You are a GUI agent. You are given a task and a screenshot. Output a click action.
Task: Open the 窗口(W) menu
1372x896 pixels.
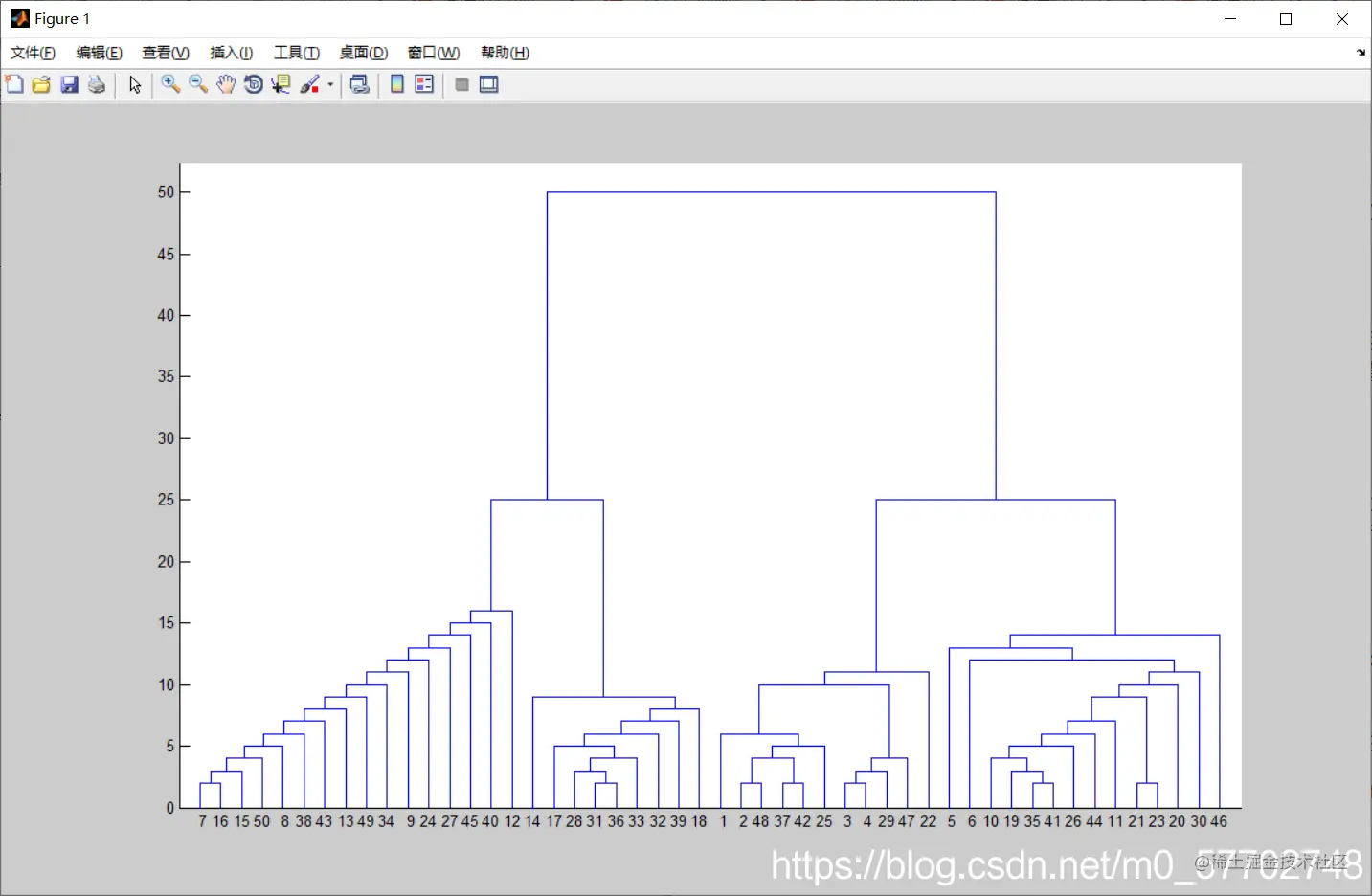[434, 53]
